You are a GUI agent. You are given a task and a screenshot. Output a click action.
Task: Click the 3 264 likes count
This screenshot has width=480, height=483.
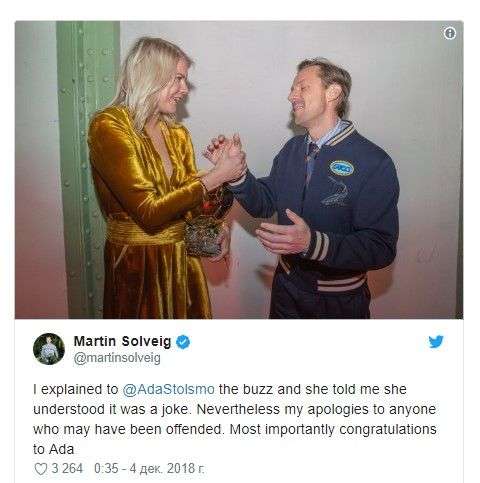tap(67, 468)
